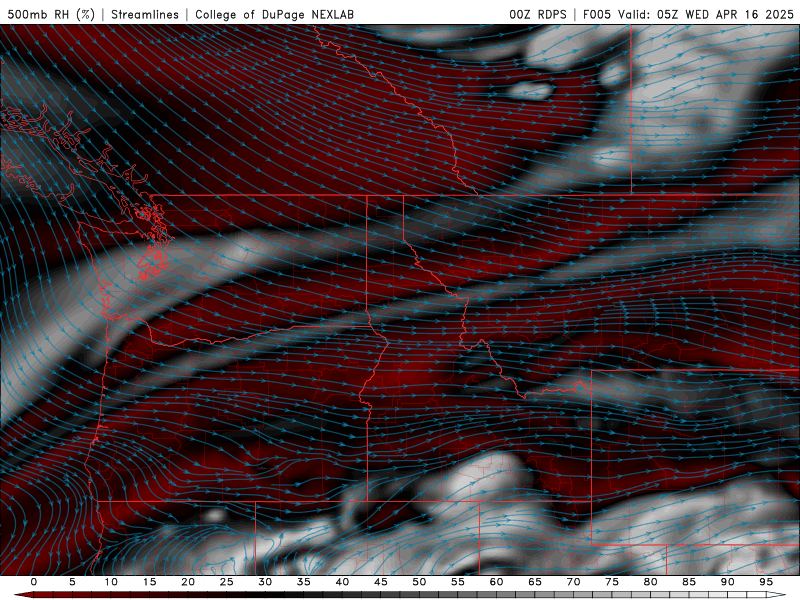
Task: Click the "55" value on the color scale
Action: click(x=458, y=582)
